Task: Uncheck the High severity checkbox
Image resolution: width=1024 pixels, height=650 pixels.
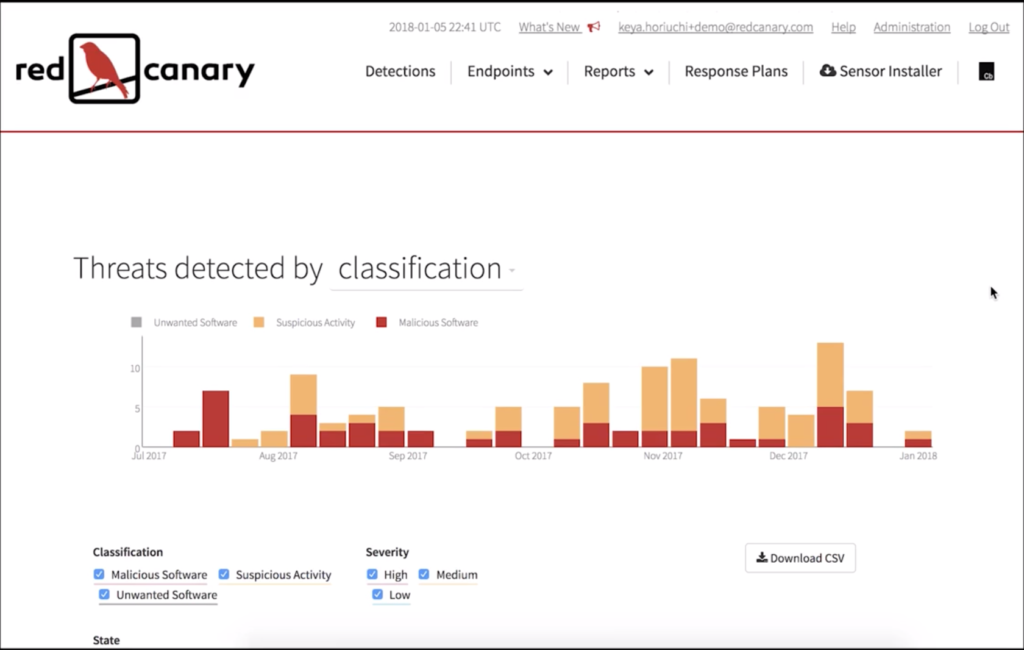Action: [x=372, y=575]
